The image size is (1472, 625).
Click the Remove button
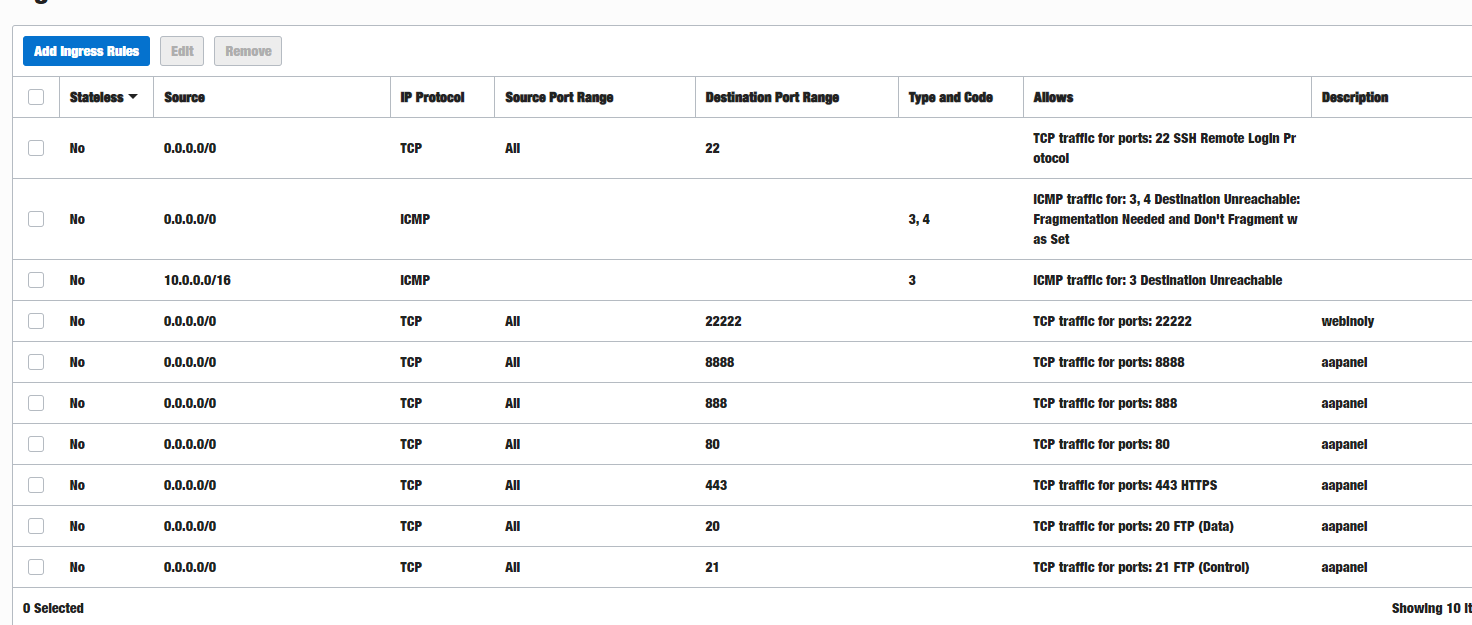coord(248,51)
